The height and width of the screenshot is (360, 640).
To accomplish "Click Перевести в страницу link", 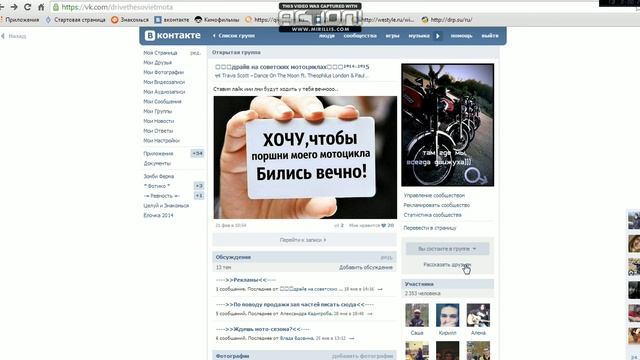I will (x=430, y=228).
